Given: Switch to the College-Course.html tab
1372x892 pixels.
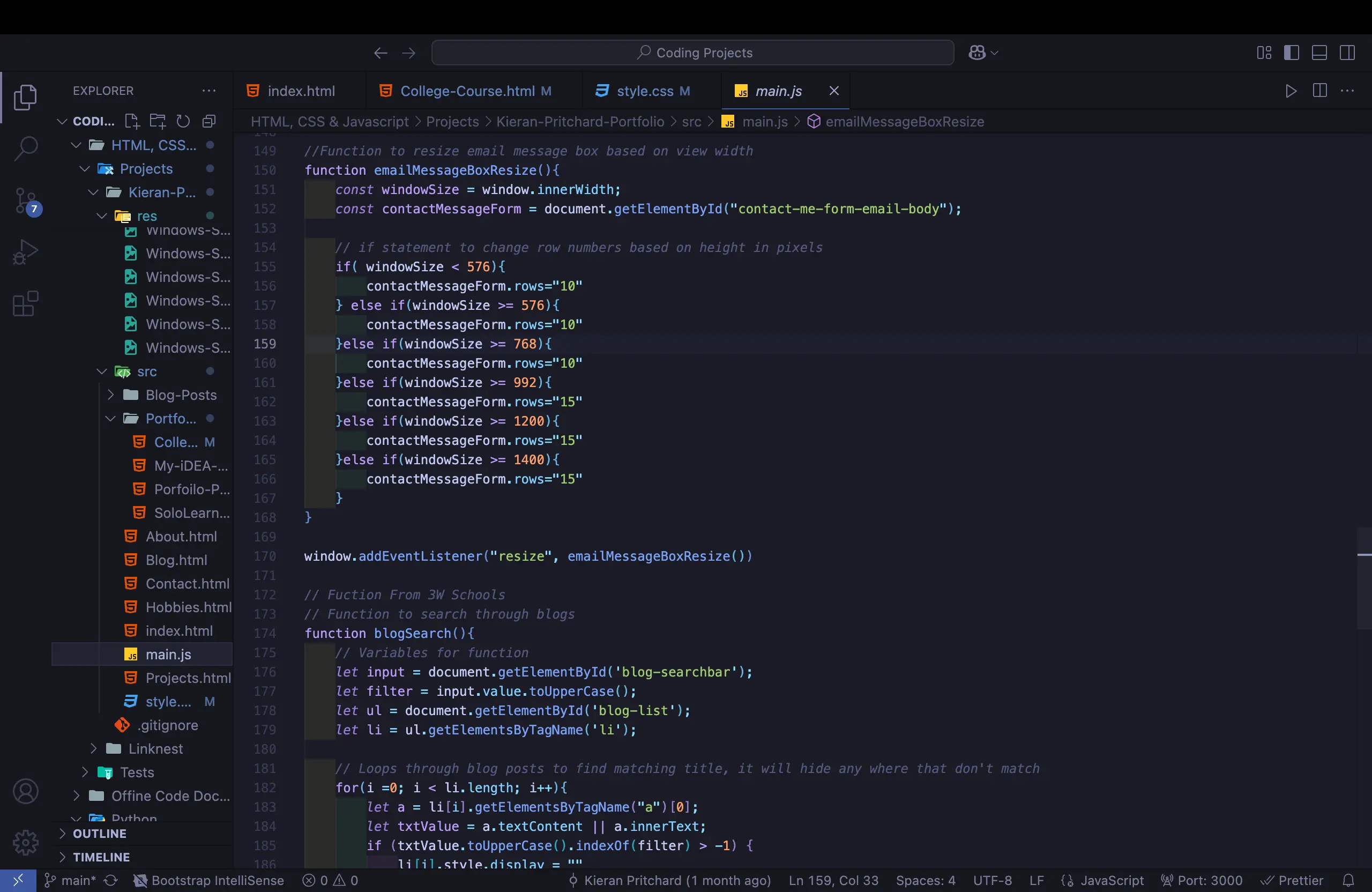Looking at the screenshot, I should [x=467, y=91].
